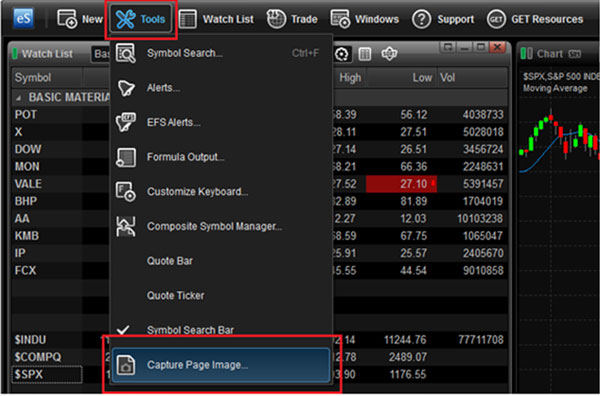The width and height of the screenshot is (600, 396).
Task: Open the Tools menu
Action: 140,19
